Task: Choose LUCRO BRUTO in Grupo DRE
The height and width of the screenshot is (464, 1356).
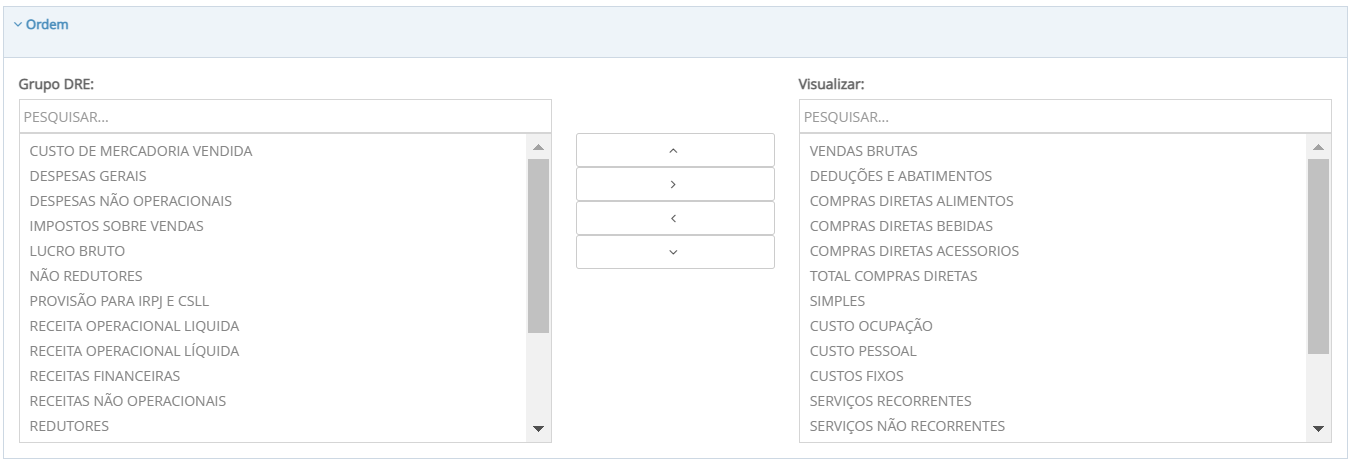Action: [78, 251]
